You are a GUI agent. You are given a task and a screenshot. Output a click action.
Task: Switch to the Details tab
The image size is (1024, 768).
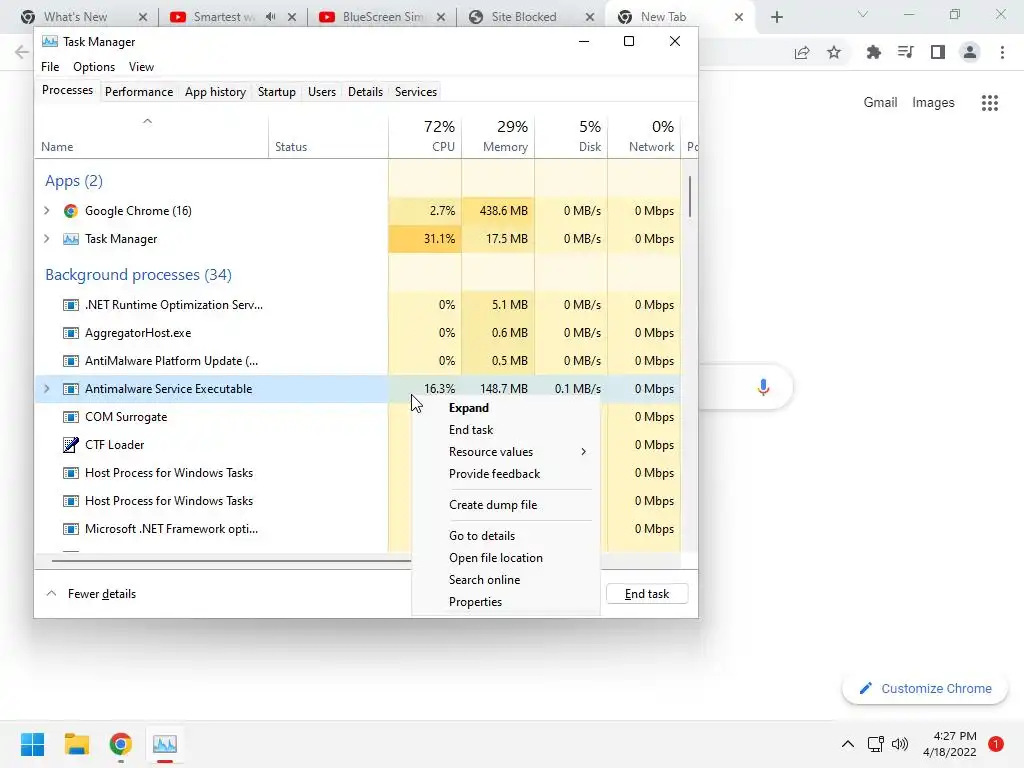point(365,92)
